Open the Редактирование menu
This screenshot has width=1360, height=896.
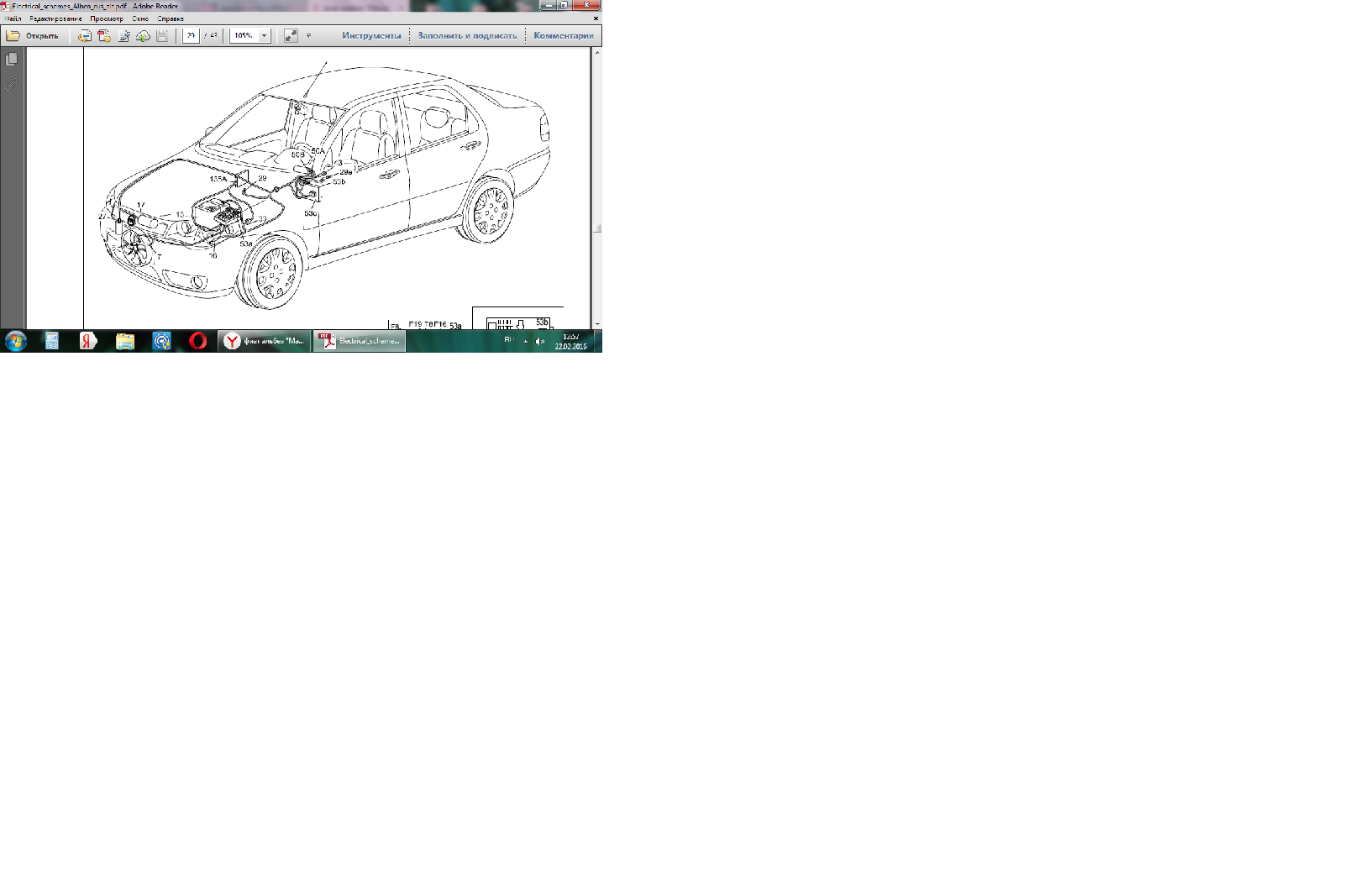(x=55, y=18)
